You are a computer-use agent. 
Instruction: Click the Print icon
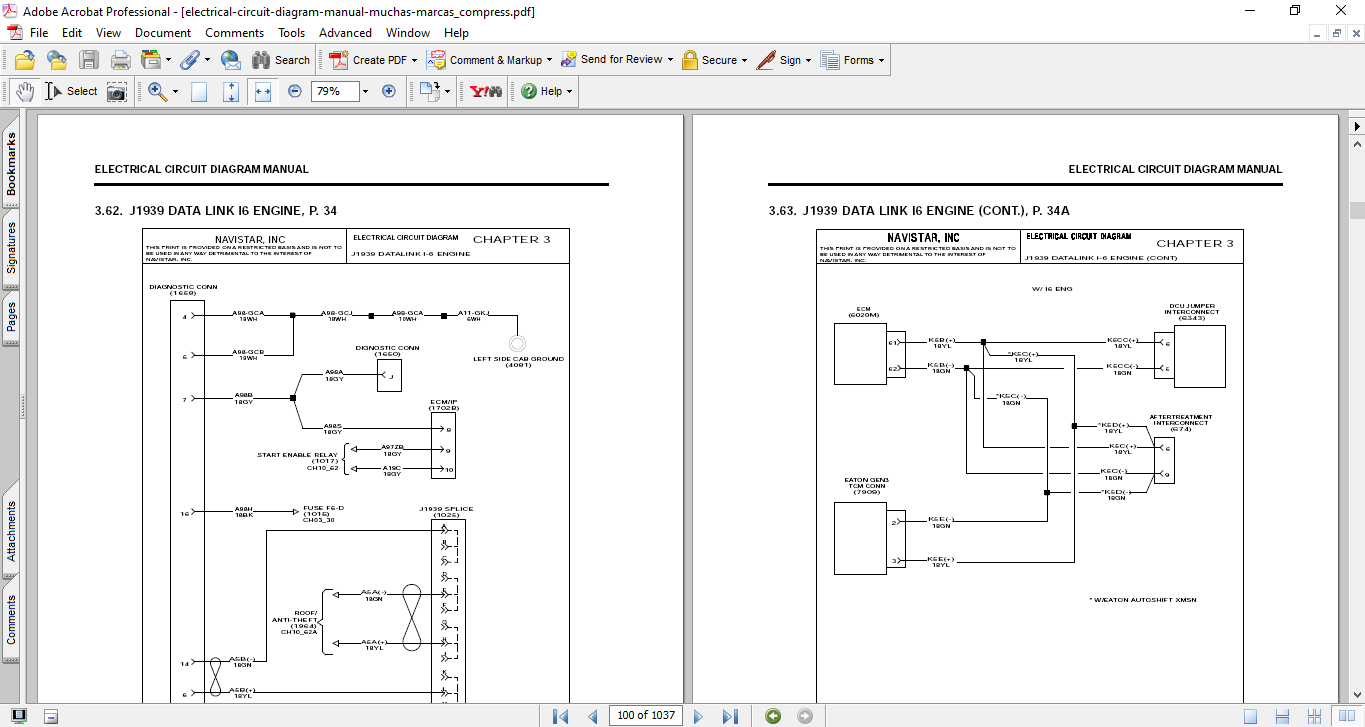coord(121,60)
